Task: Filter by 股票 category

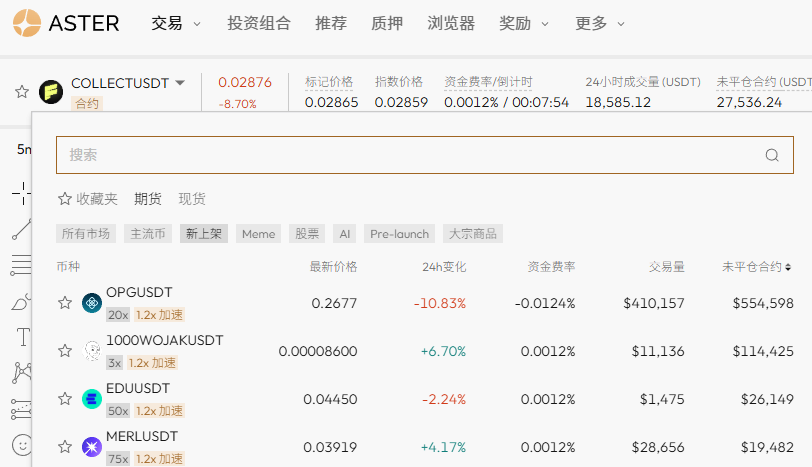Action: [x=307, y=234]
